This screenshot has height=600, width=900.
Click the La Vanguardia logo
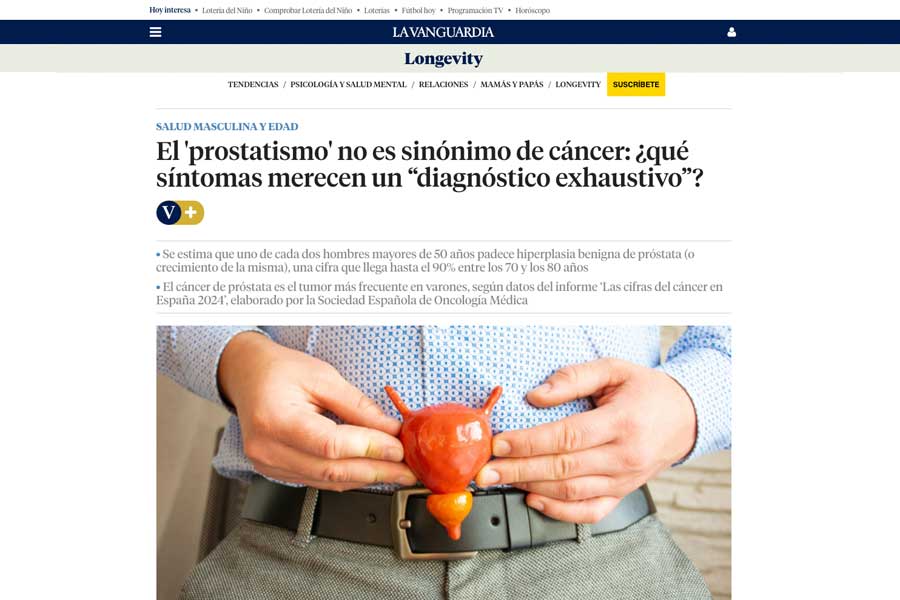(443, 32)
